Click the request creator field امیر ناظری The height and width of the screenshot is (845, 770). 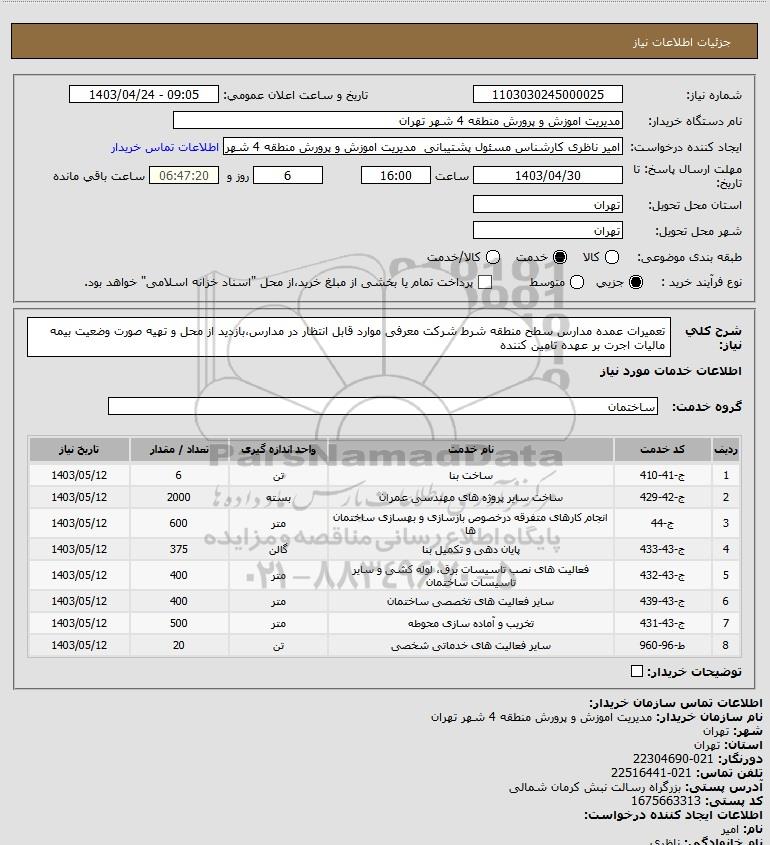[x=422, y=147]
